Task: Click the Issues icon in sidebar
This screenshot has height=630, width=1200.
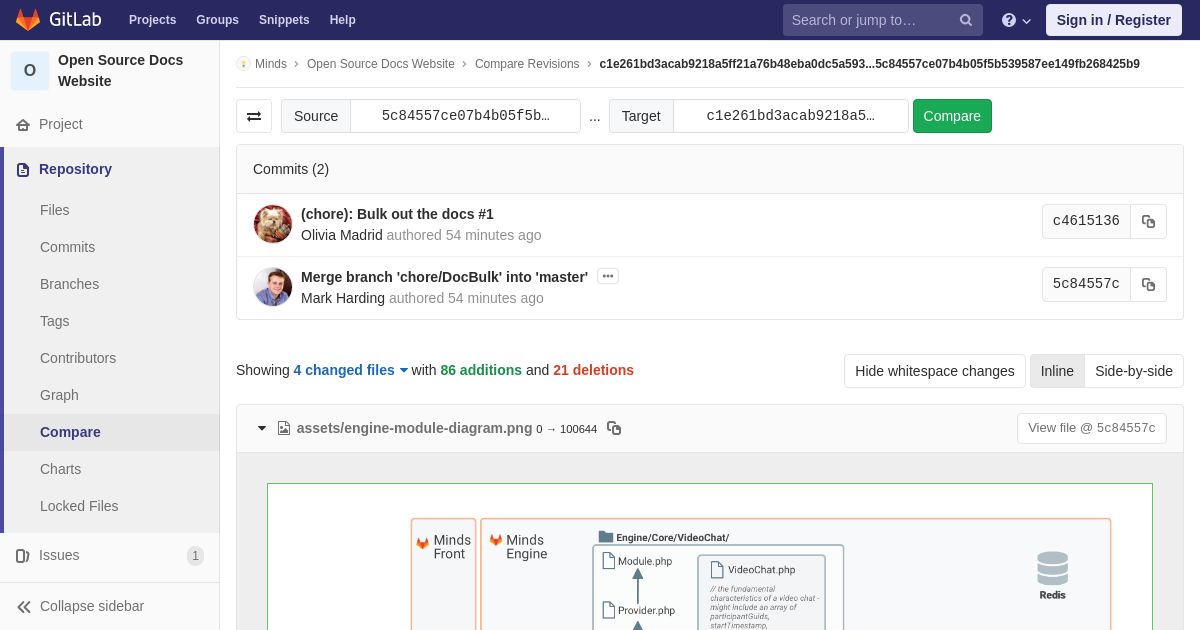Action: click(23, 556)
